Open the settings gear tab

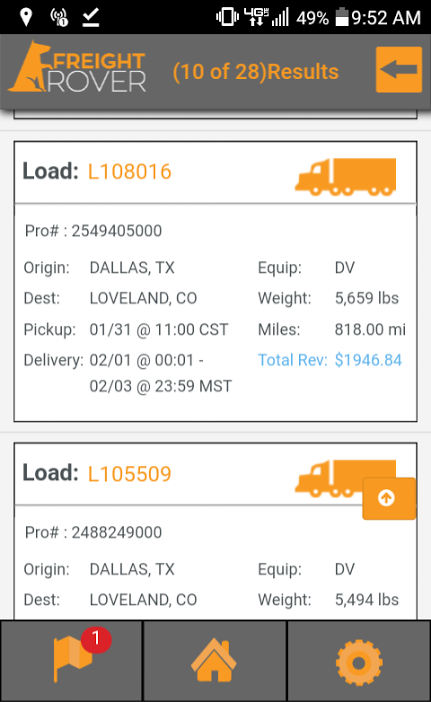pos(358,660)
